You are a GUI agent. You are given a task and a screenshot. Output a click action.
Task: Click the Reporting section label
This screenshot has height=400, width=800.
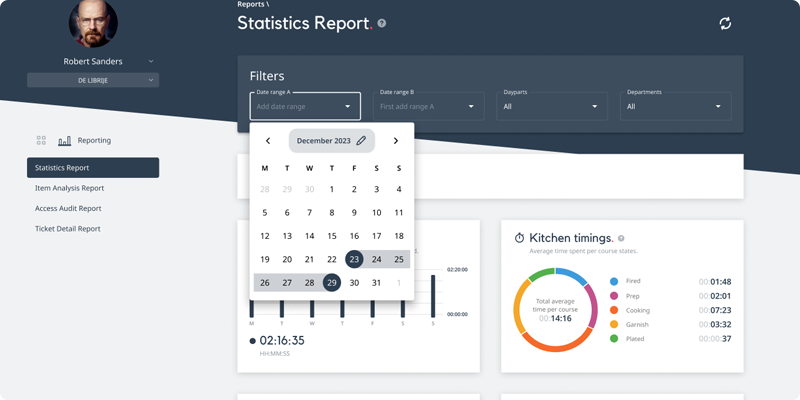(x=94, y=140)
